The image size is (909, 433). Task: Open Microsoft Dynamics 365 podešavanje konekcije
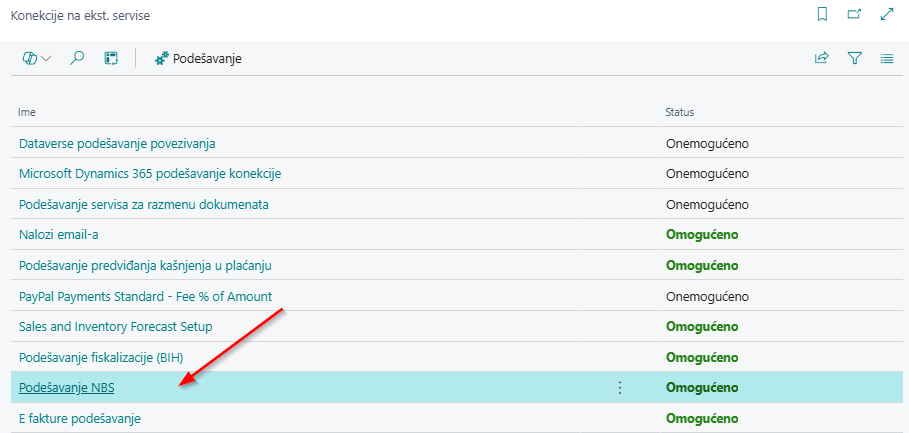click(150, 174)
